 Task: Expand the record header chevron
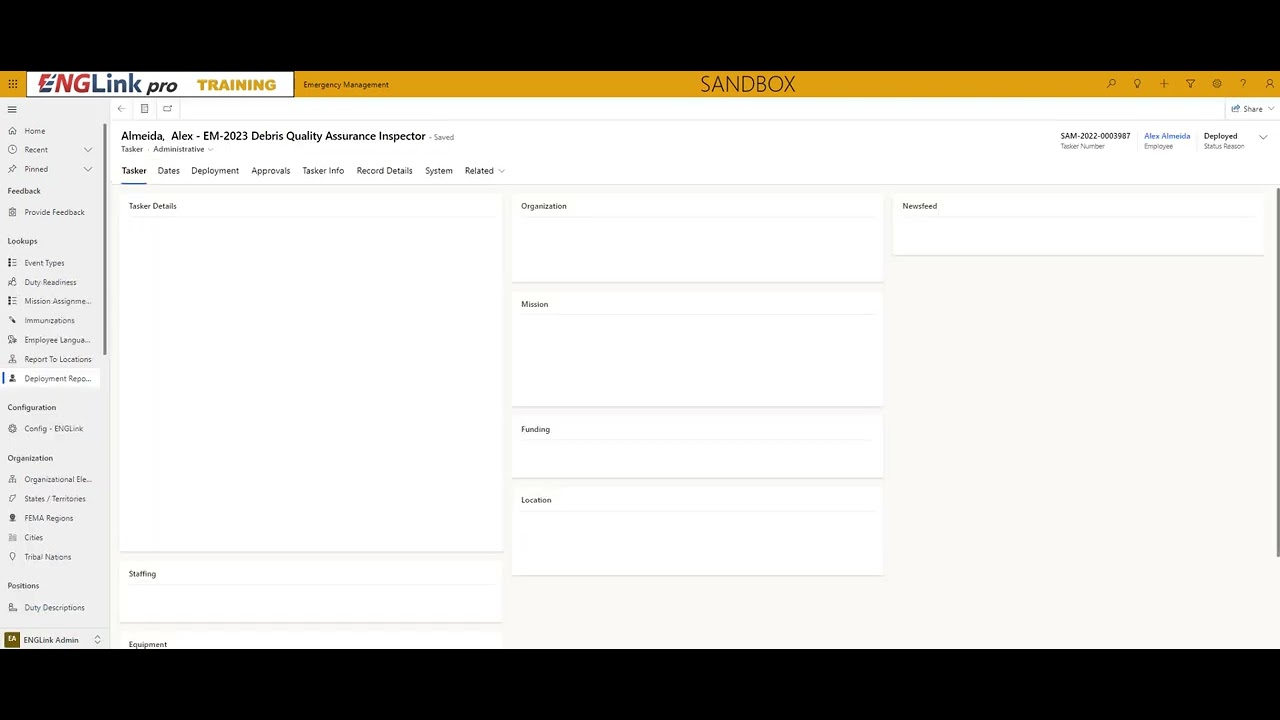point(1263,137)
